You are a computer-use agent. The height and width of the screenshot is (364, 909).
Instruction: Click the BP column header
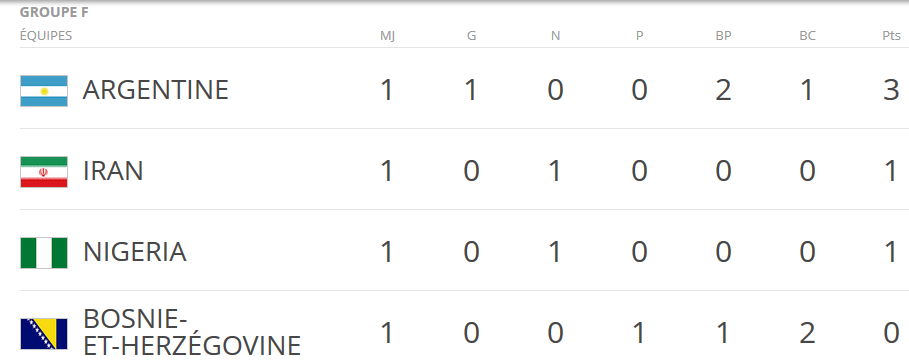click(723, 36)
